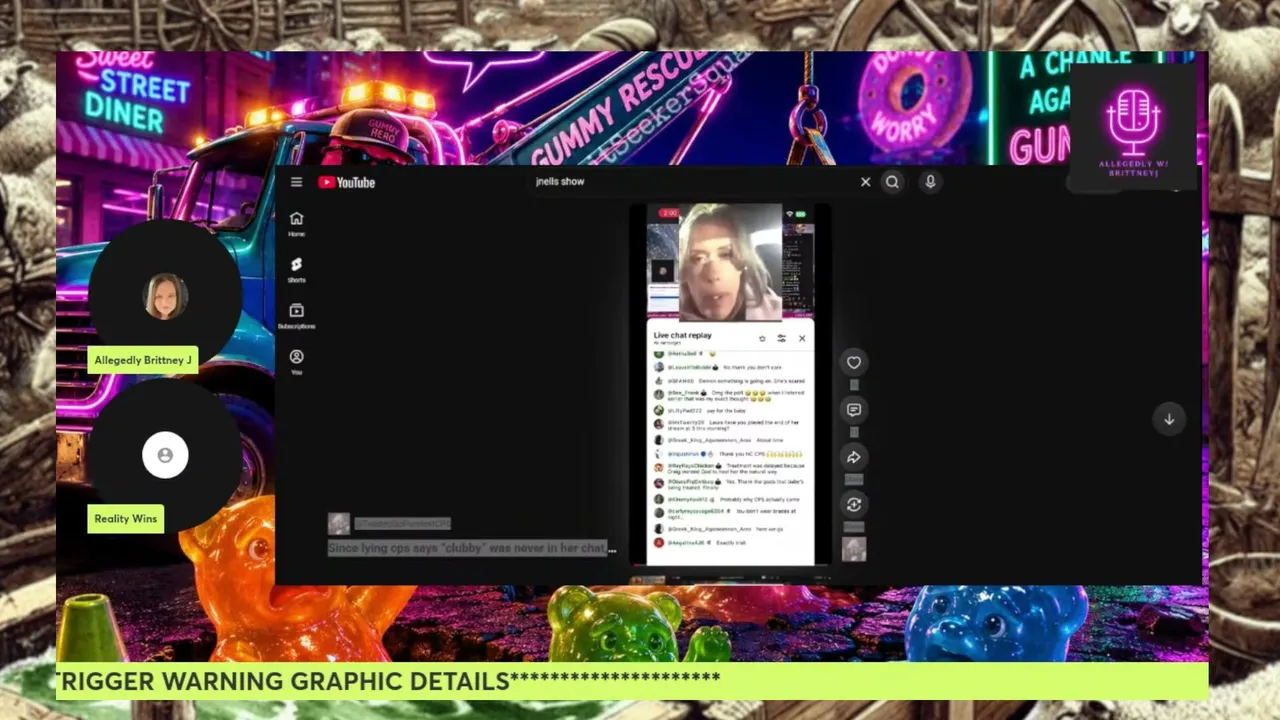The width and height of the screenshot is (1280, 720).
Task: Click the 'No thank you don't care' chat message
Action: pyautogui.click(x=752, y=368)
